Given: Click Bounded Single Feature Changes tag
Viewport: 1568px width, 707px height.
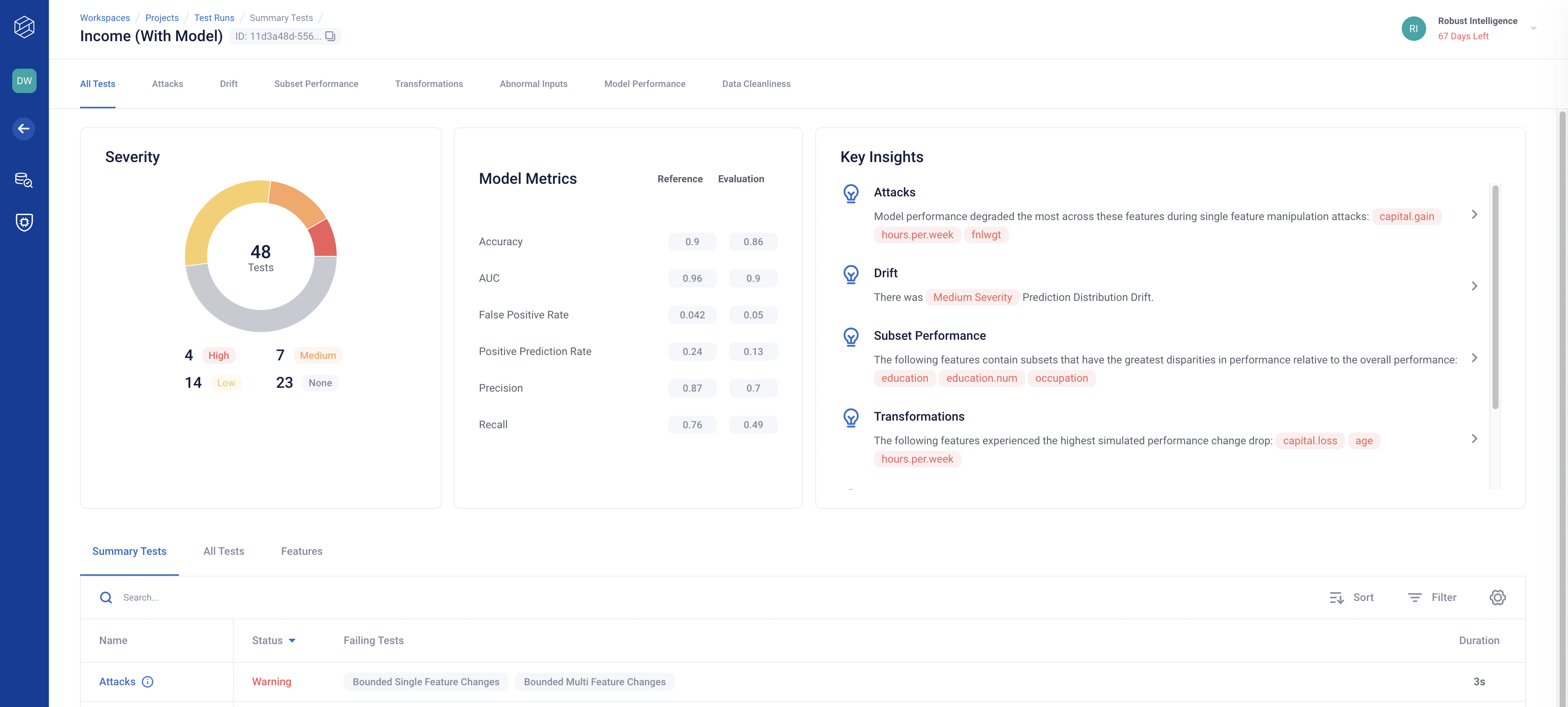Looking at the screenshot, I should [x=426, y=682].
